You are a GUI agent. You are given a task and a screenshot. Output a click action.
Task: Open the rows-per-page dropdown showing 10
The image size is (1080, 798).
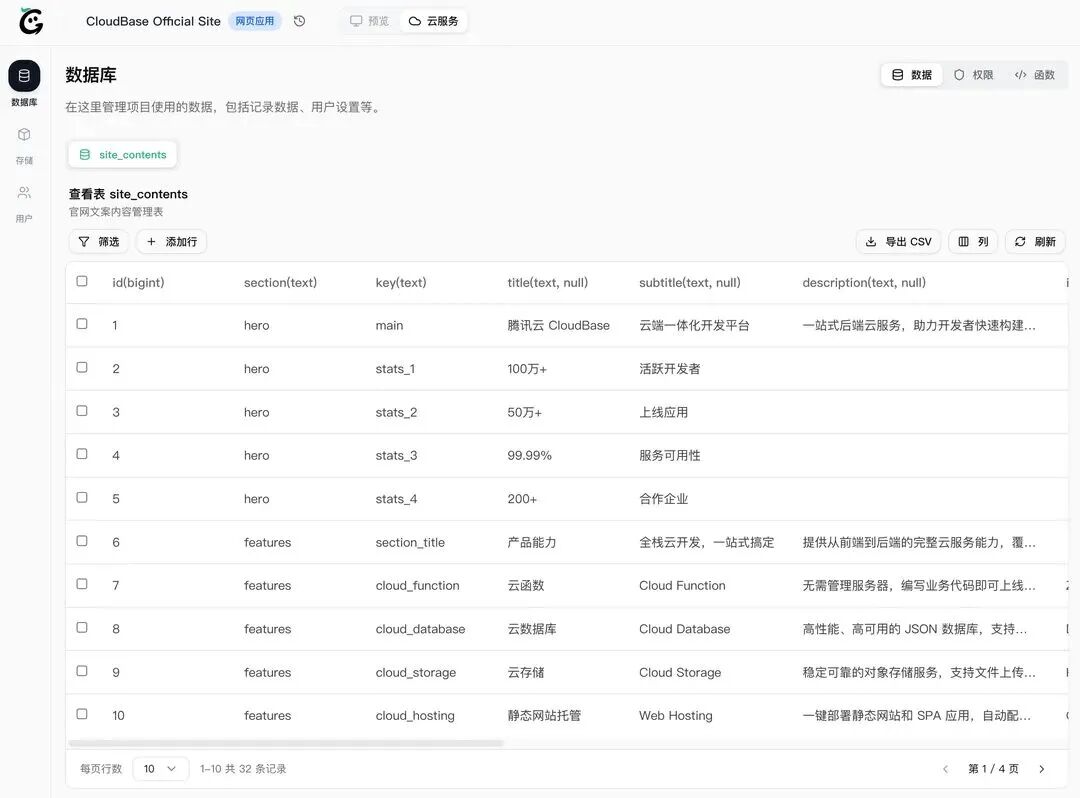coord(160,768)
